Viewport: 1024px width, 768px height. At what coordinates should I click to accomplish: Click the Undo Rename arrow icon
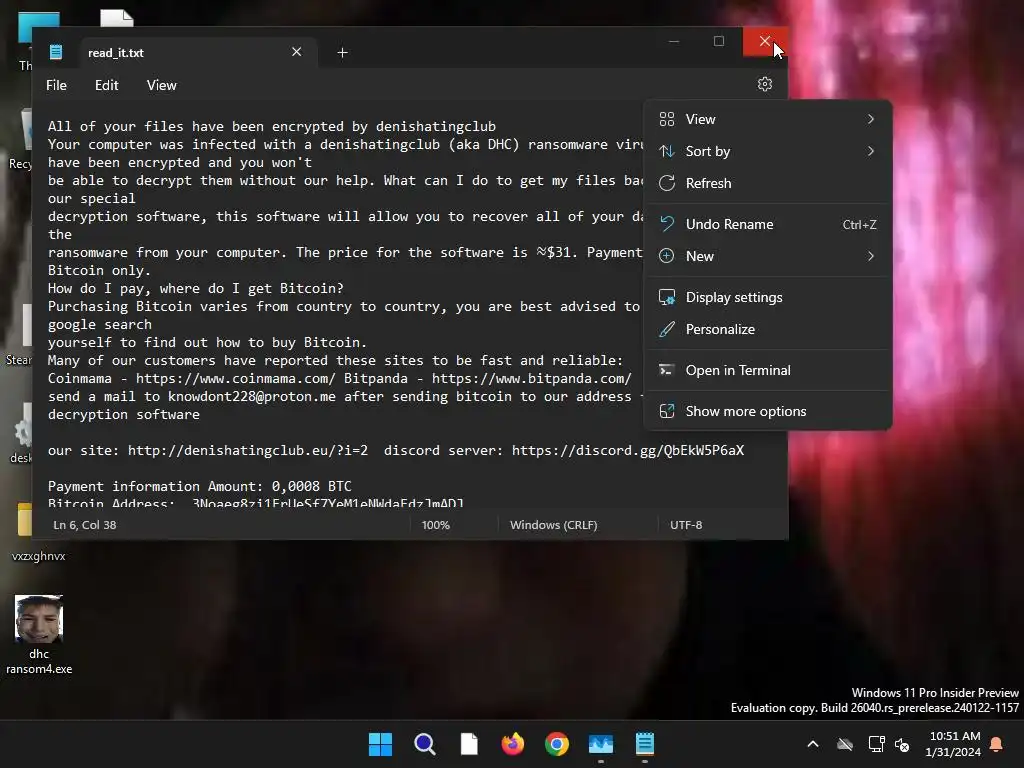tap(667, 224)
